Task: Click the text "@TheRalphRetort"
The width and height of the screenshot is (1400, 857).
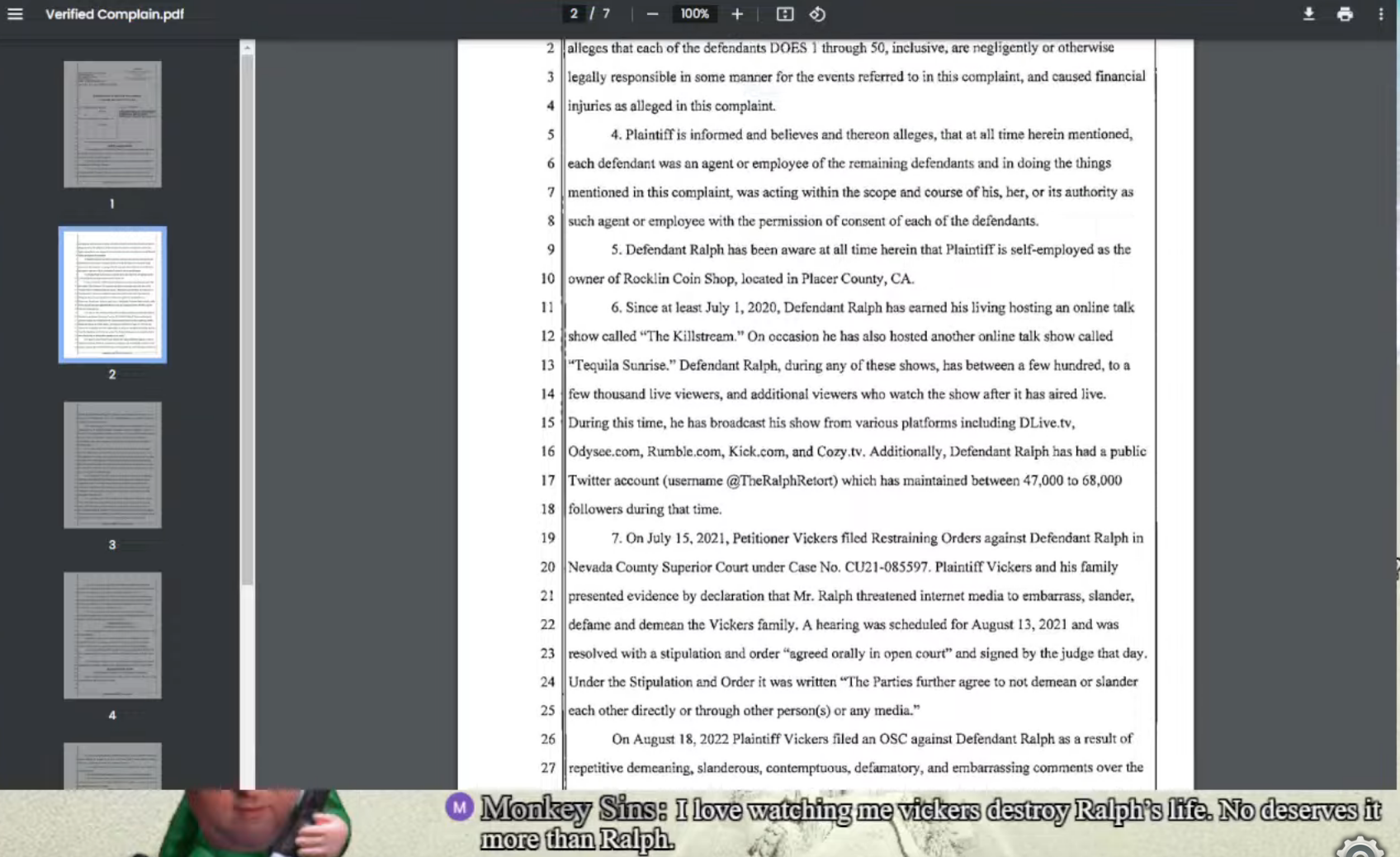Action: coord(781,481)
